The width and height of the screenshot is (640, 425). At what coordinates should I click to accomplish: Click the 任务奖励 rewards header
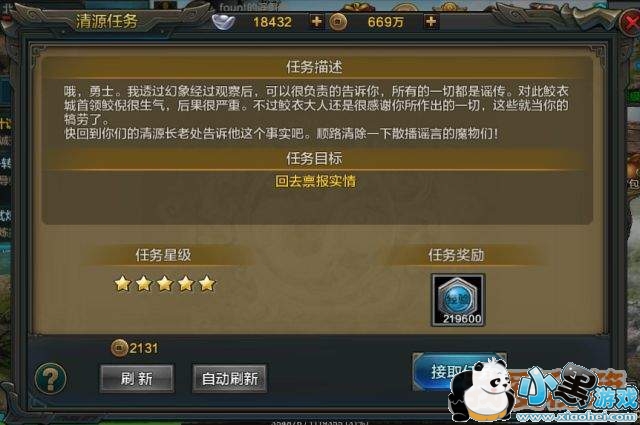456,255
